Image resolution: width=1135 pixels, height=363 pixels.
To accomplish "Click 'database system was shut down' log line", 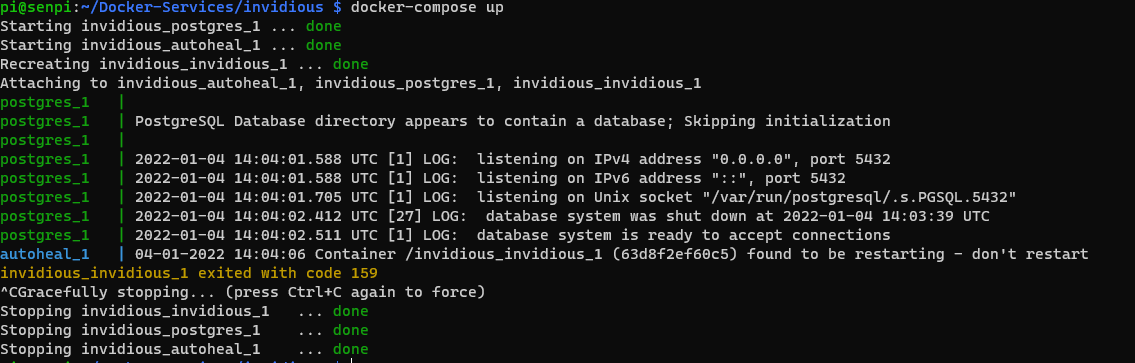I will click(x=562, y=216).
